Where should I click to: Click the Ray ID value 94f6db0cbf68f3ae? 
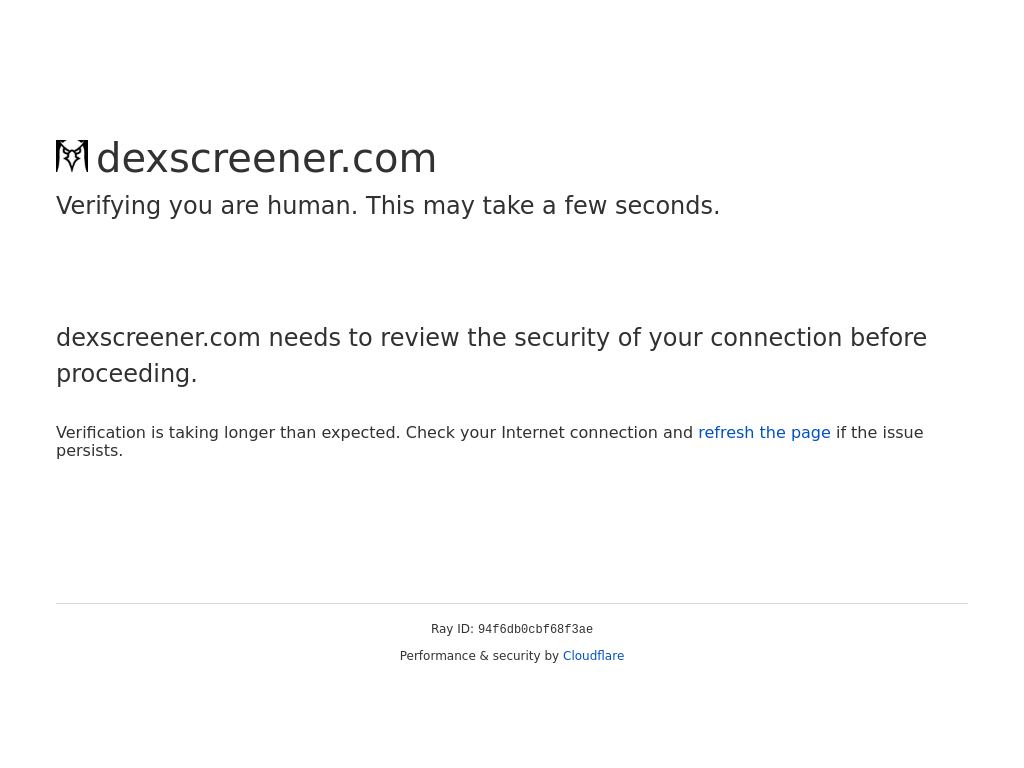click(535, 629)
